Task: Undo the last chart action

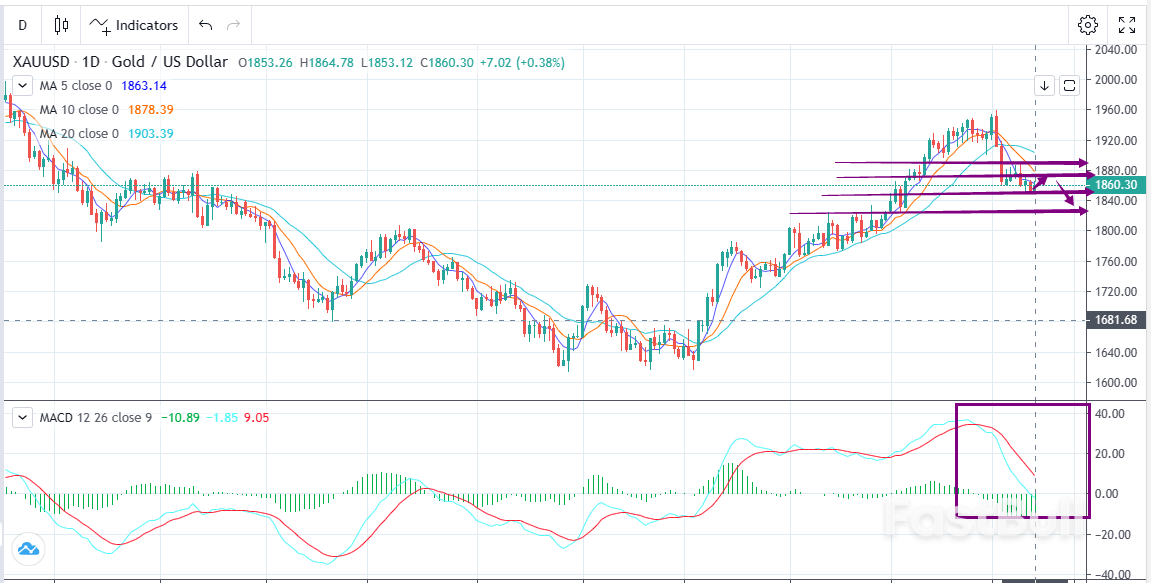Action: pyautogui.click(x=206, y=25)
